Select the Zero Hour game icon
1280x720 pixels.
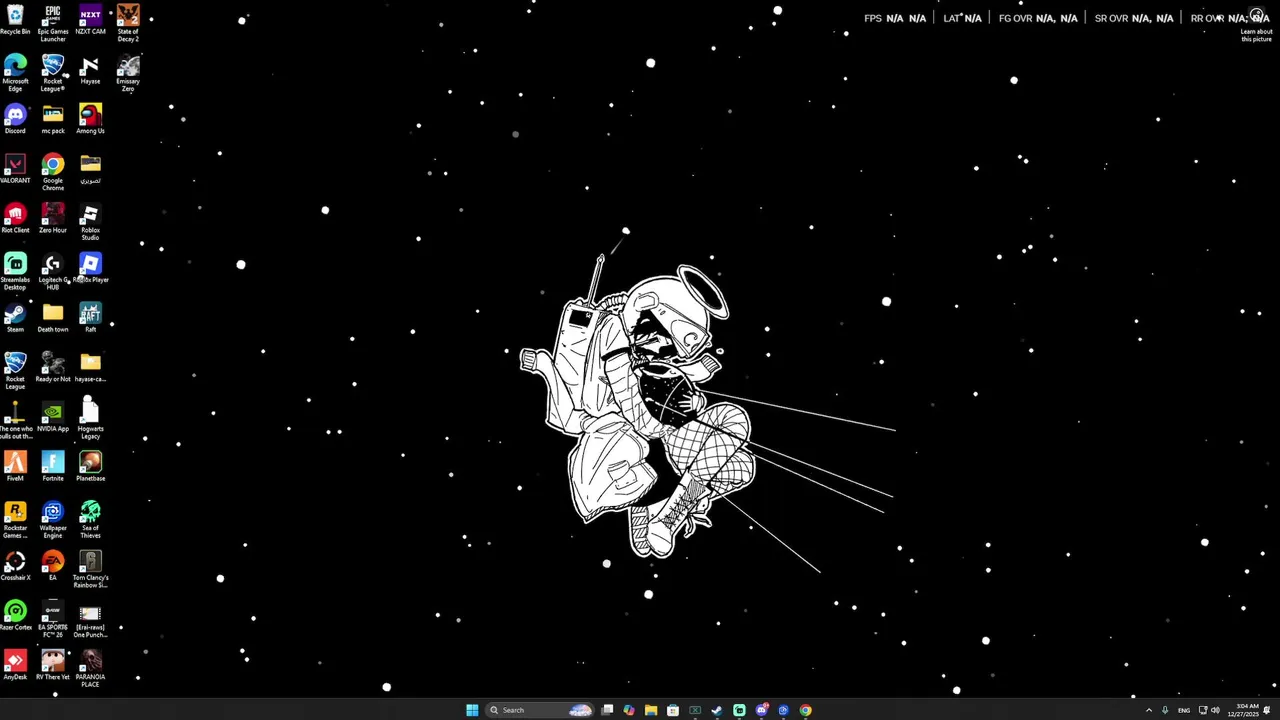pos(53,218)
